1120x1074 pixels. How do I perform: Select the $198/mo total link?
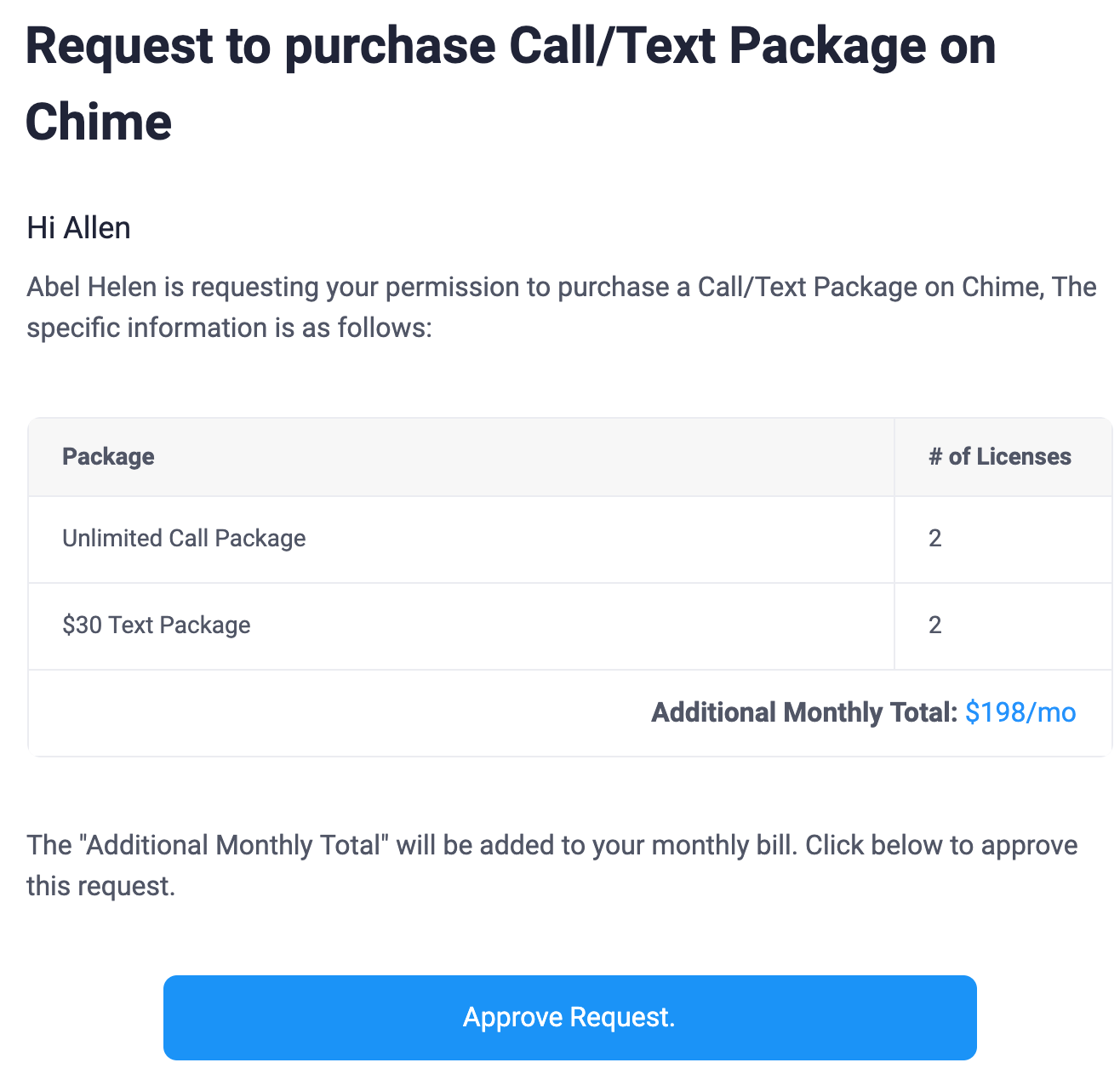click(x=1020, y=712)
